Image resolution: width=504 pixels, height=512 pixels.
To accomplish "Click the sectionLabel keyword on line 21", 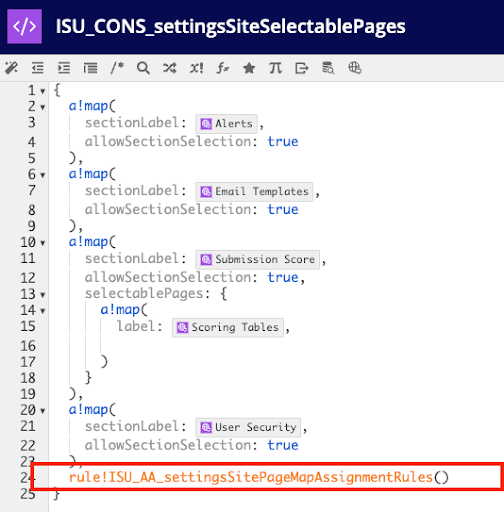I will point(132,426).
